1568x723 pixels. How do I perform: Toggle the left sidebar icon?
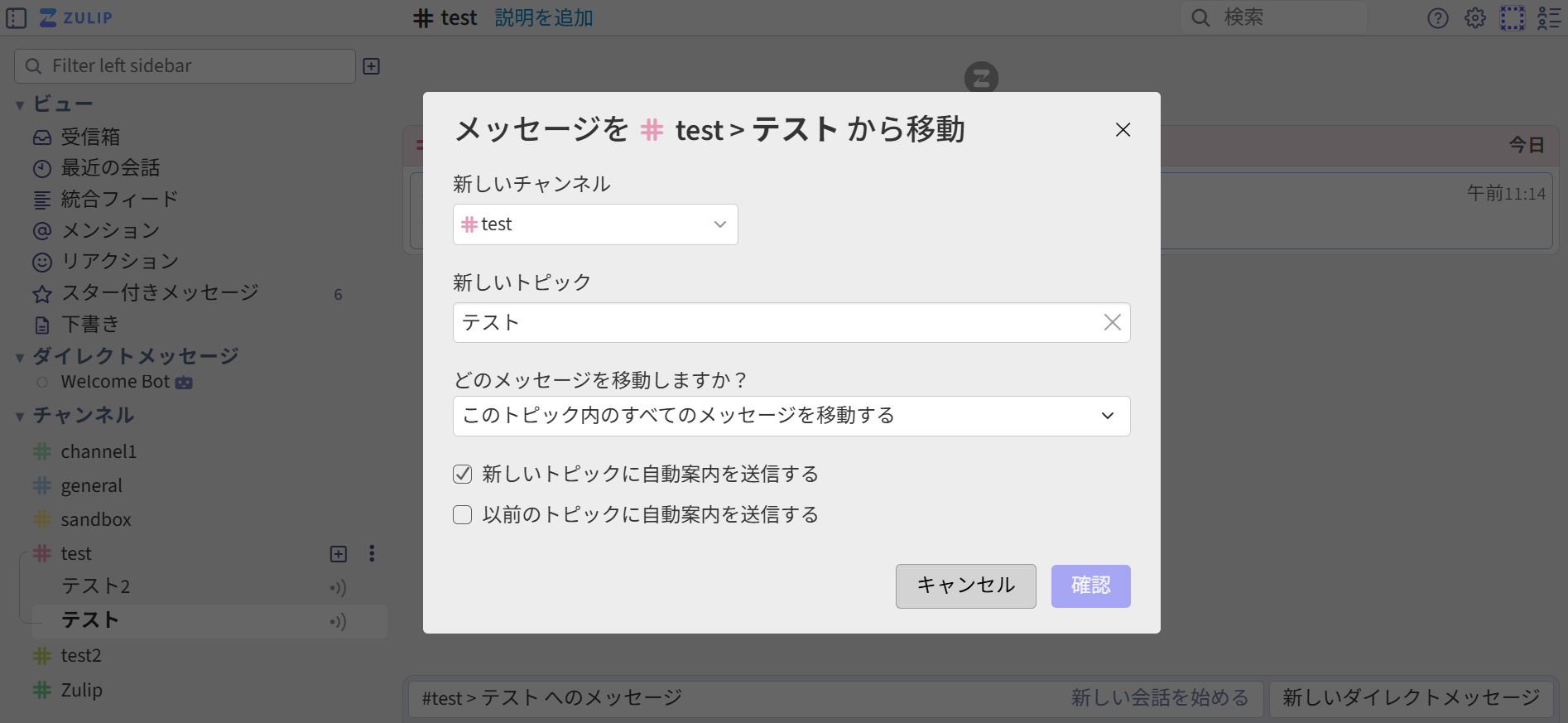(17, 17)
